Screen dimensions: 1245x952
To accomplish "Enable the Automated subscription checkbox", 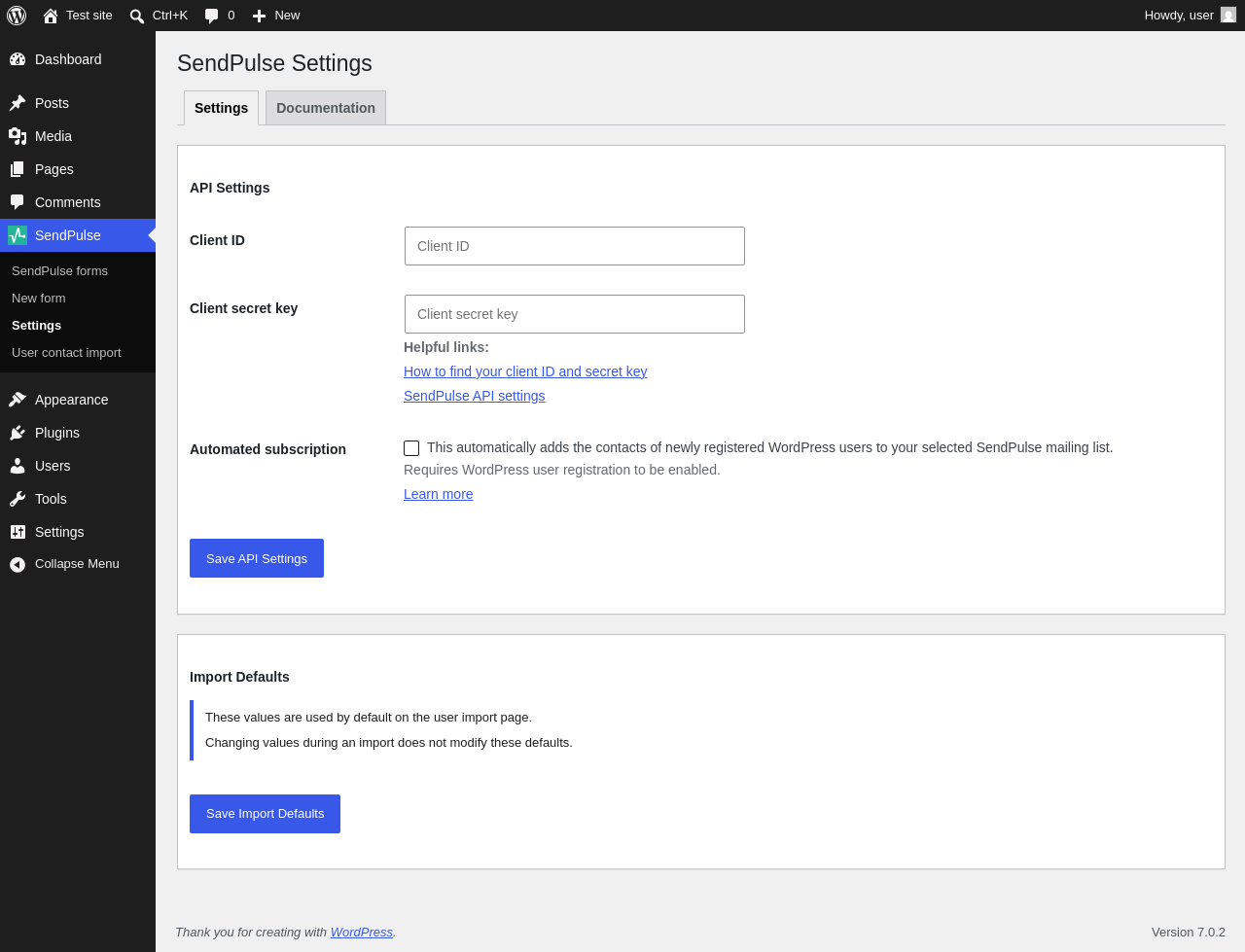I will [x=411, y=448].
